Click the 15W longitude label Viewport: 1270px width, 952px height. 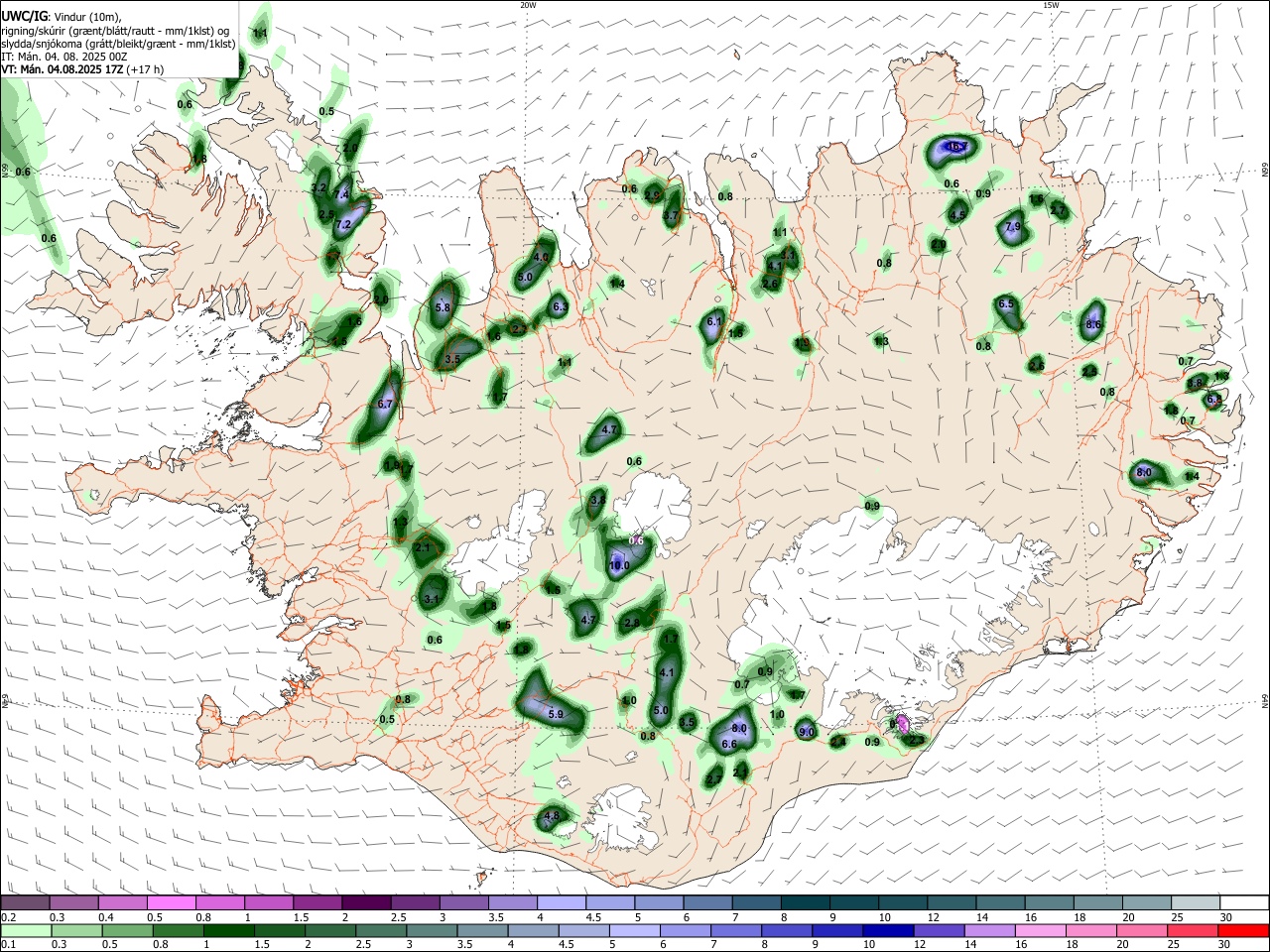click(x=1051, y=5)
